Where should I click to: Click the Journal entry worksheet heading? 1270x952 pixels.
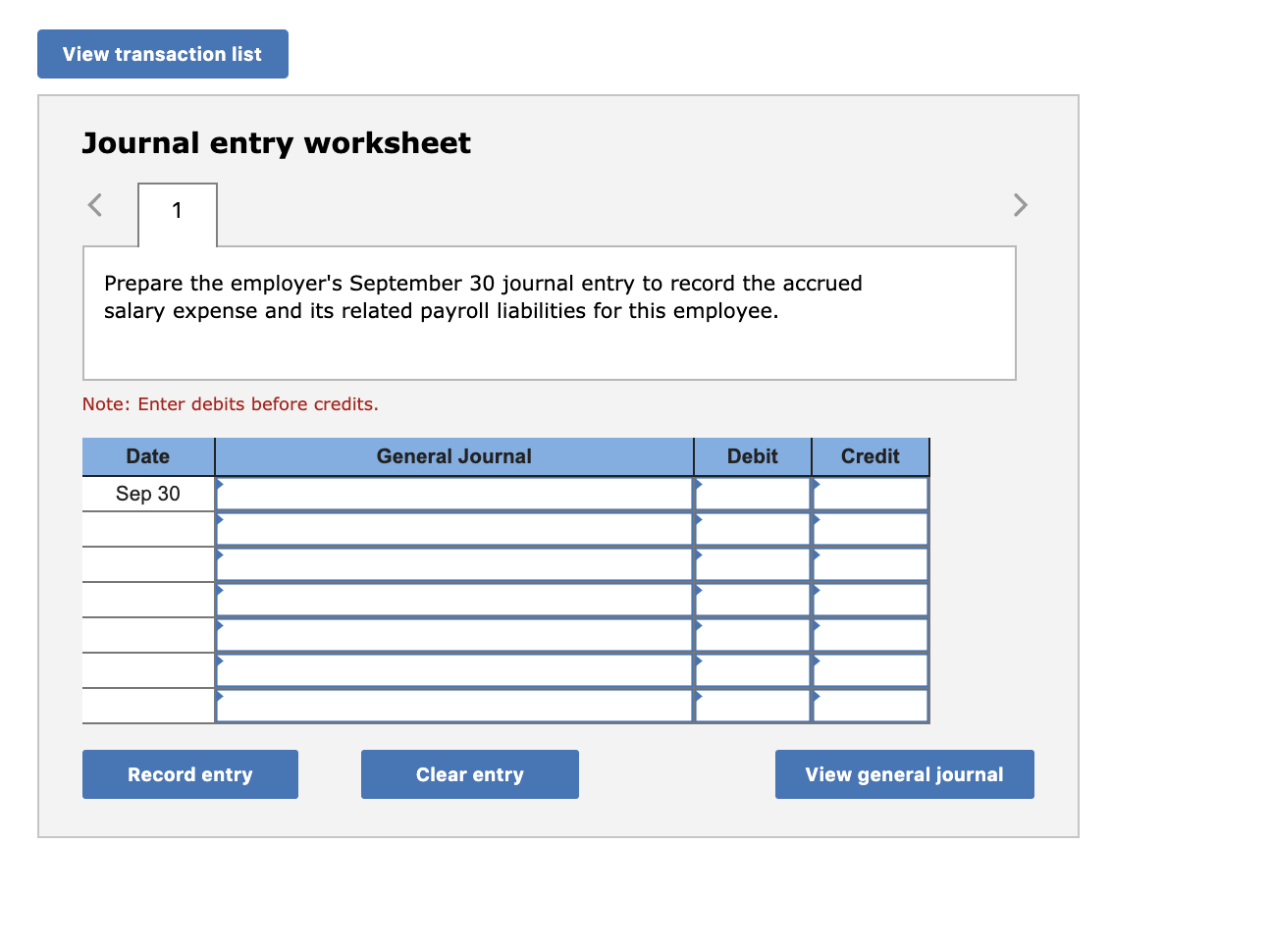[x=276, y=142]
